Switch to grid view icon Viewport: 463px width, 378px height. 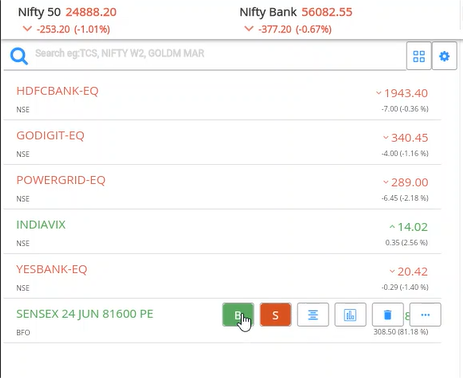[419, 56]
